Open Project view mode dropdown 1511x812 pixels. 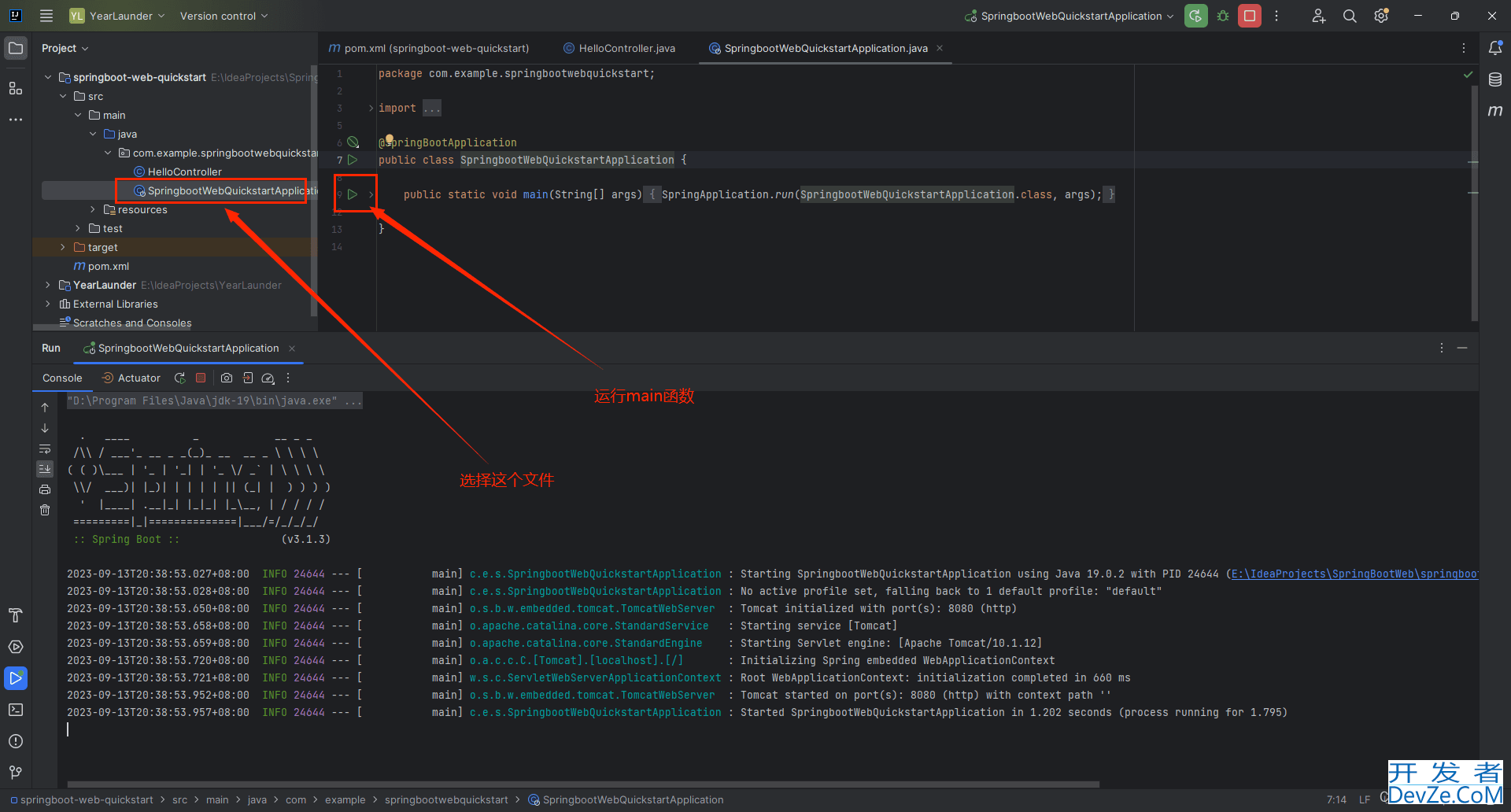point(65,48)
